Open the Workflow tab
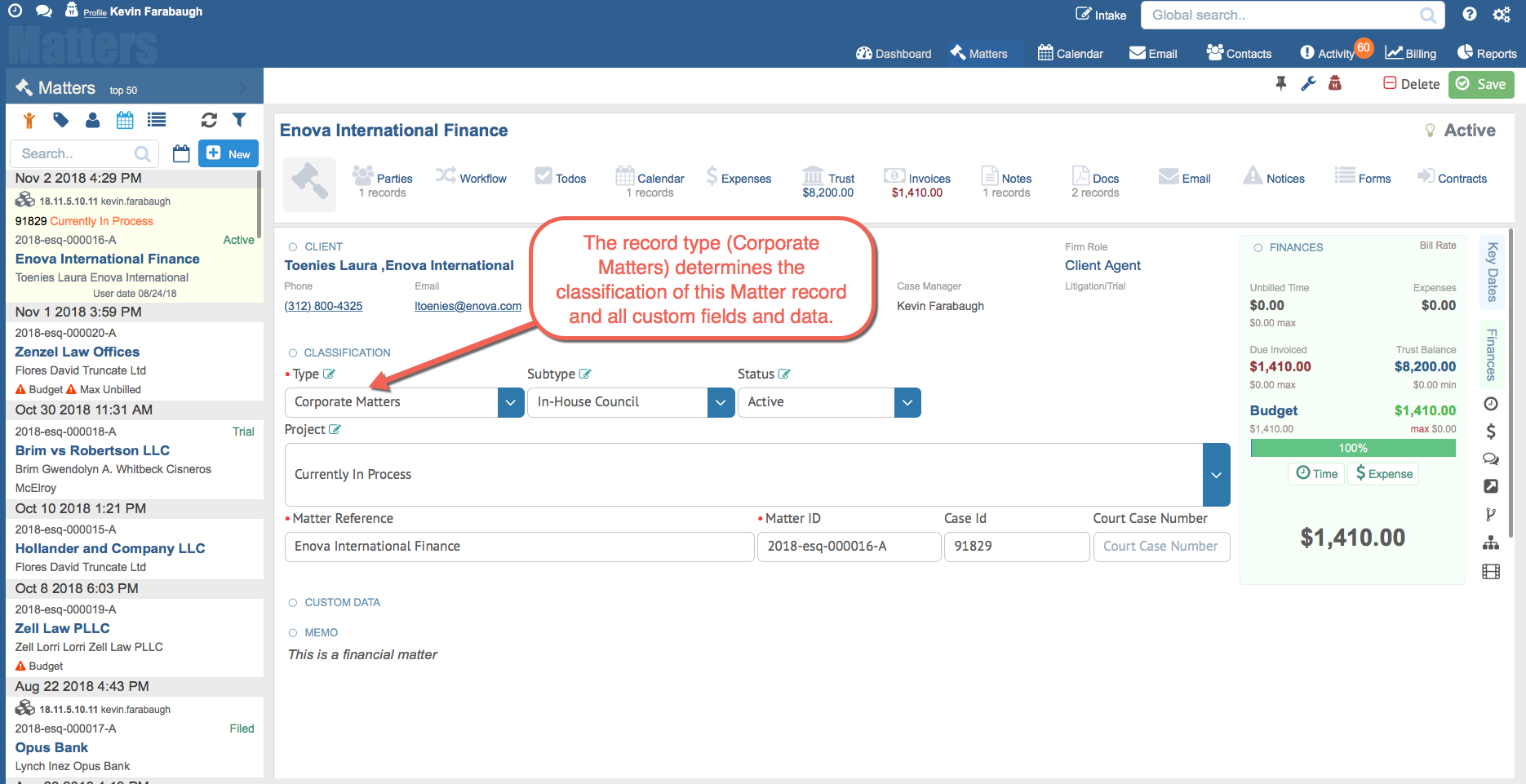Screen dimensions: 1526x784 pyautogui.click(x=471, y=177)
